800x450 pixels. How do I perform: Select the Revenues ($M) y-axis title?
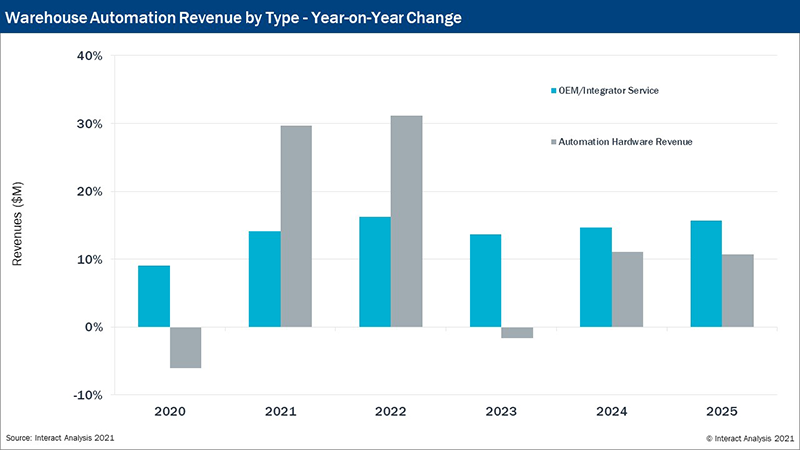(x=17, y=225)
